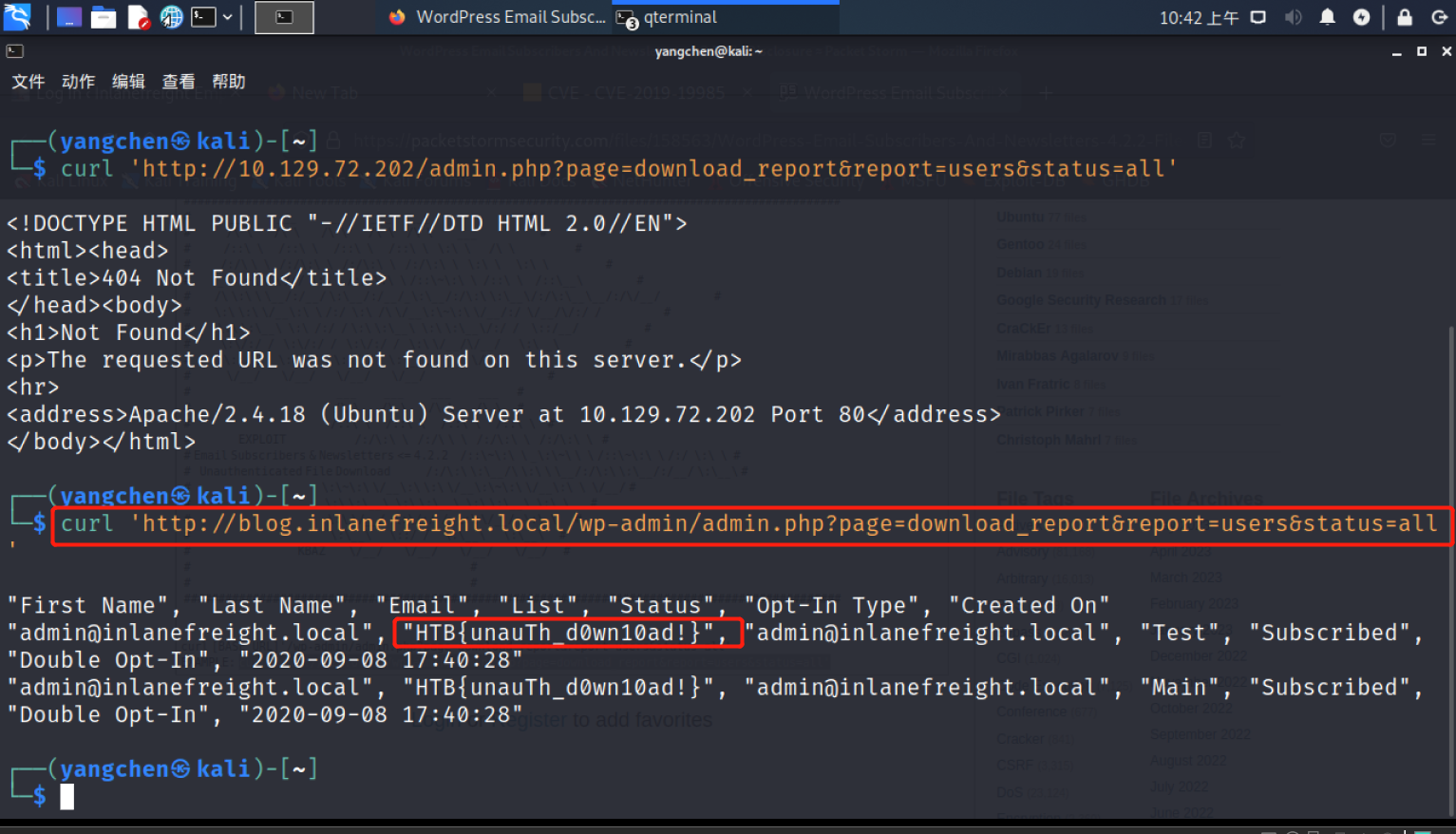
Task: Open the notifications bell
Action: pos(1328,17)
